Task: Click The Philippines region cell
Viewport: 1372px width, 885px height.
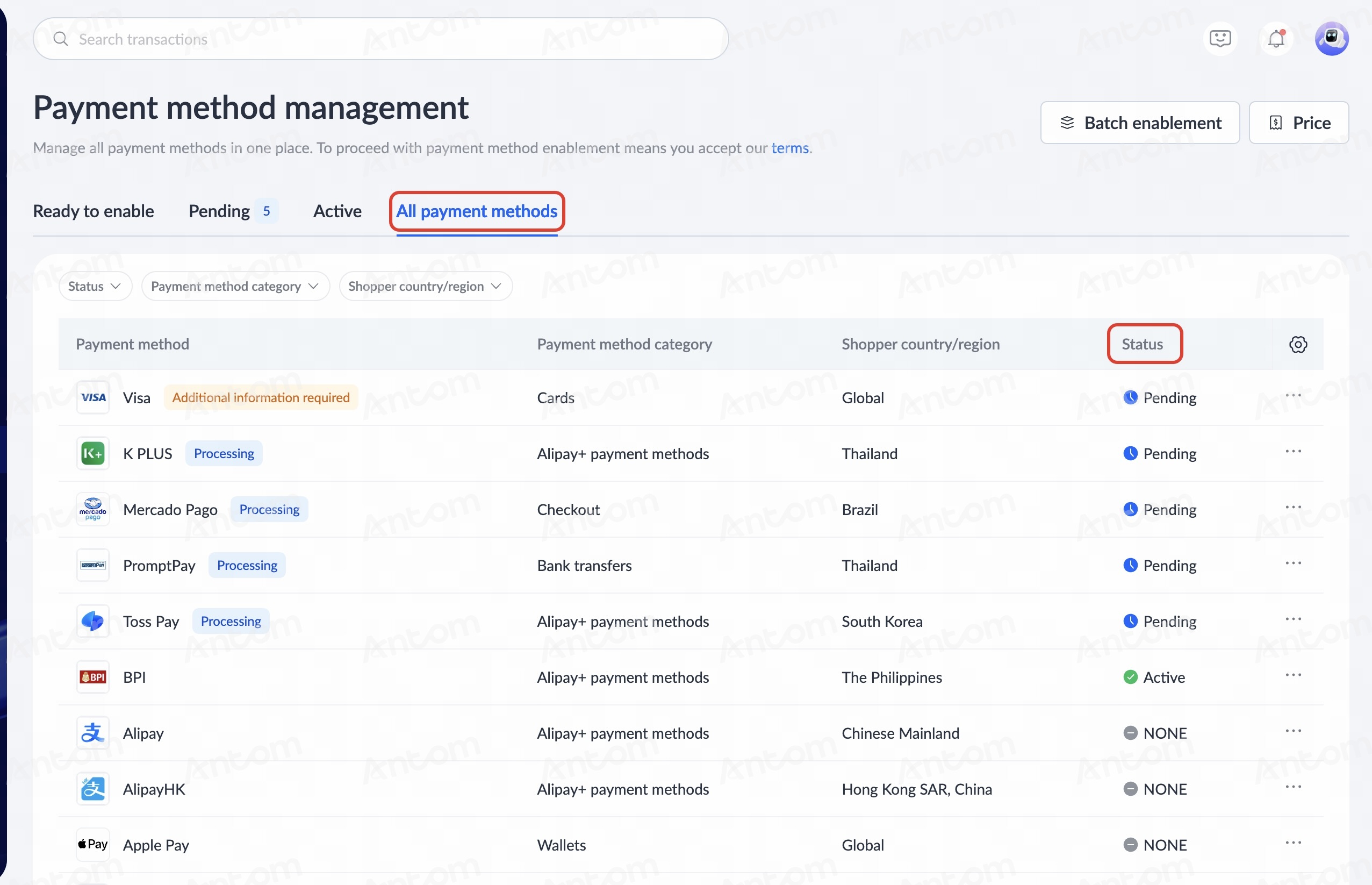Action: (892, 677)
